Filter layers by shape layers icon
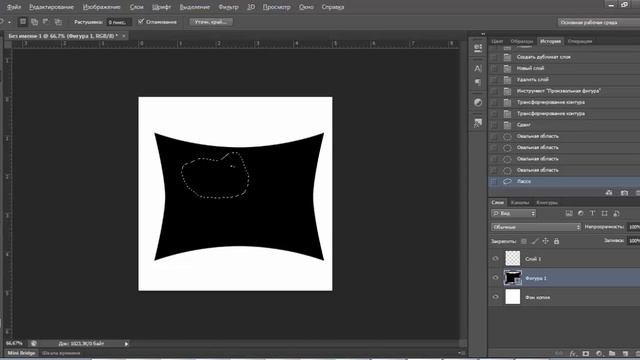Viewport: 640px width, 360px height. (x=604, y=213)
